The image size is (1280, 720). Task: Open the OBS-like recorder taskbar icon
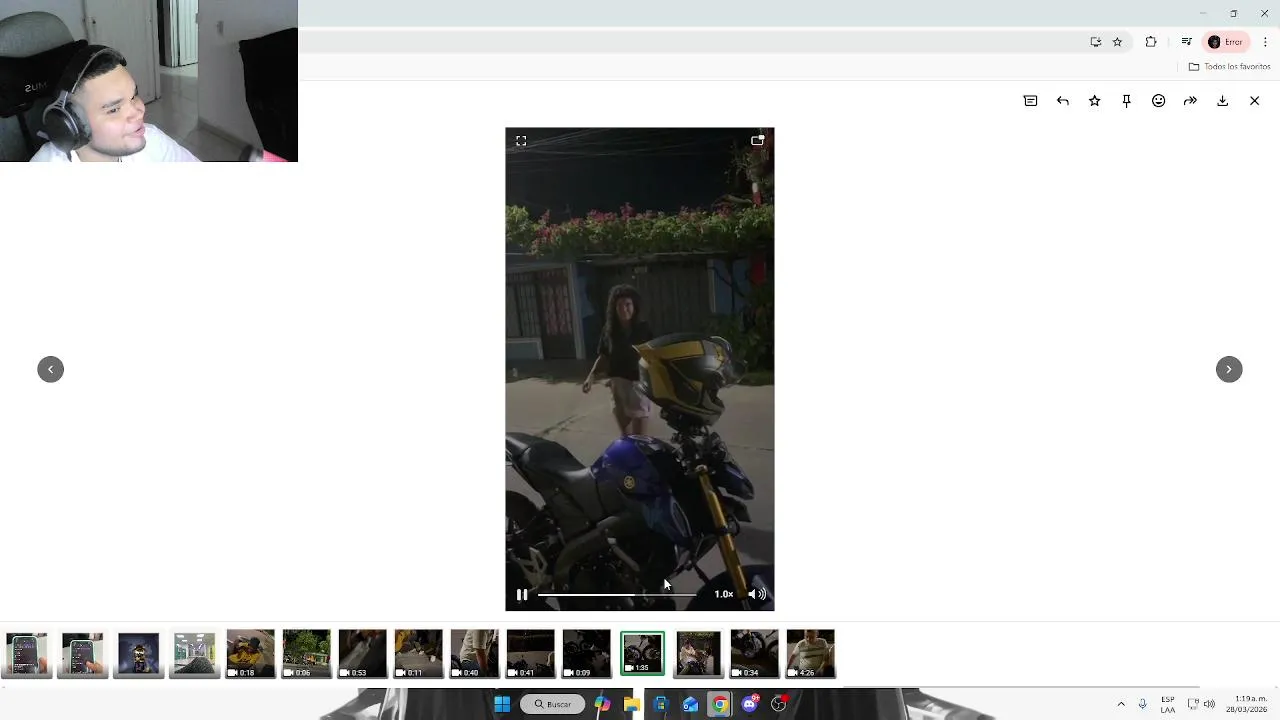coord(779,704)
